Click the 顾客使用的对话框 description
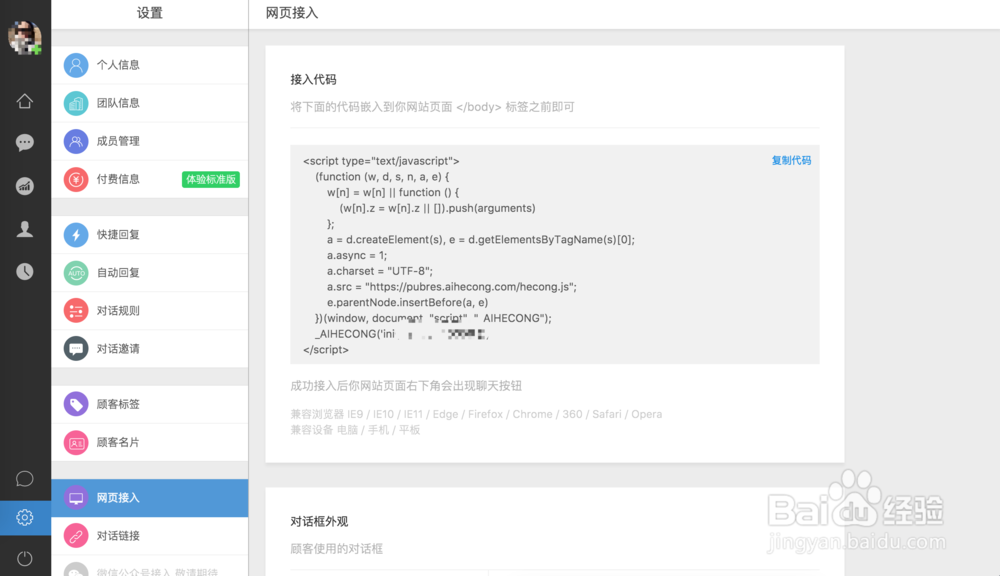1000x576 pixels. (337, 549)
